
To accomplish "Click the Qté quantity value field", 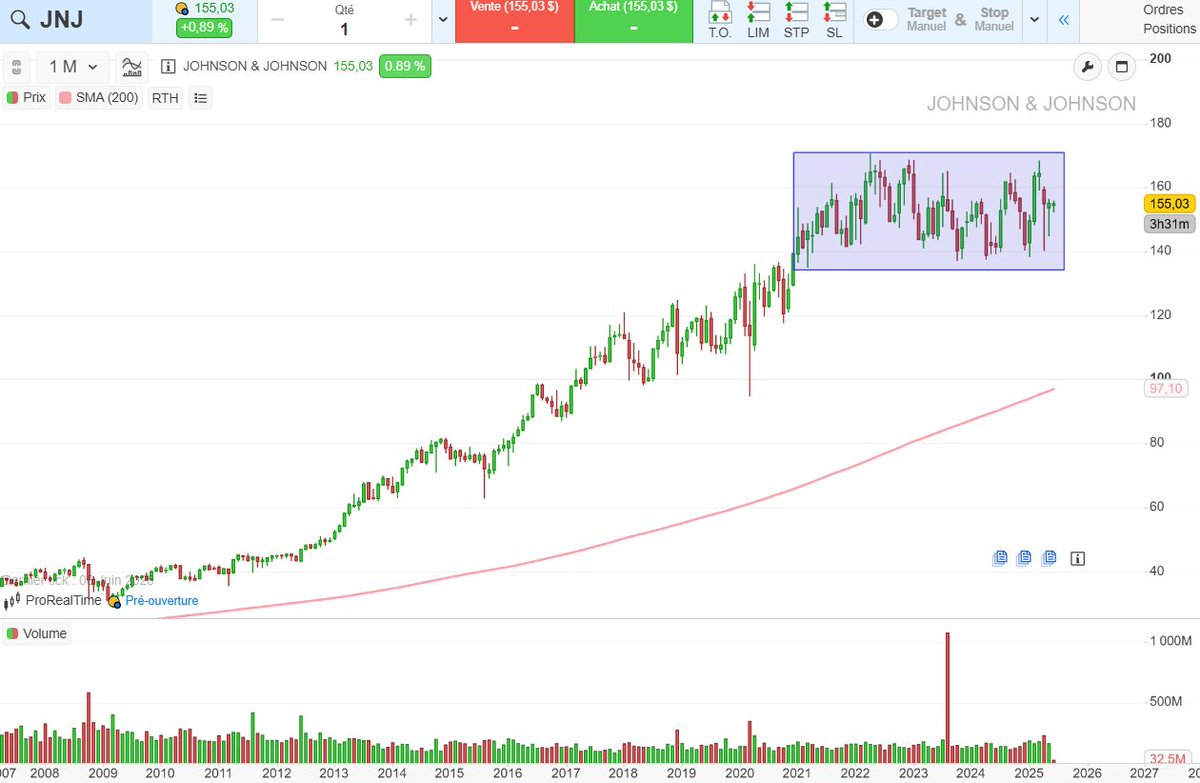I will (x=344, y=29).
